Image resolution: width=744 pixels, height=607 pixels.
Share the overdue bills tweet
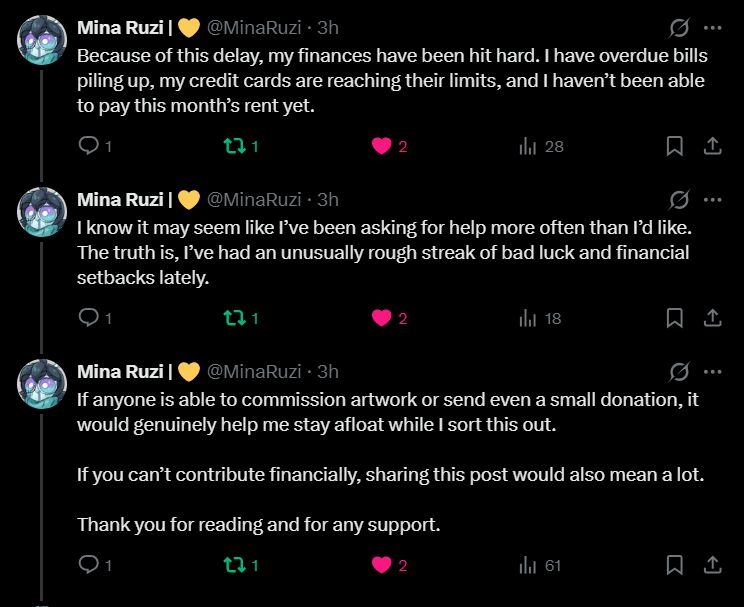click(x=712, y=147)
